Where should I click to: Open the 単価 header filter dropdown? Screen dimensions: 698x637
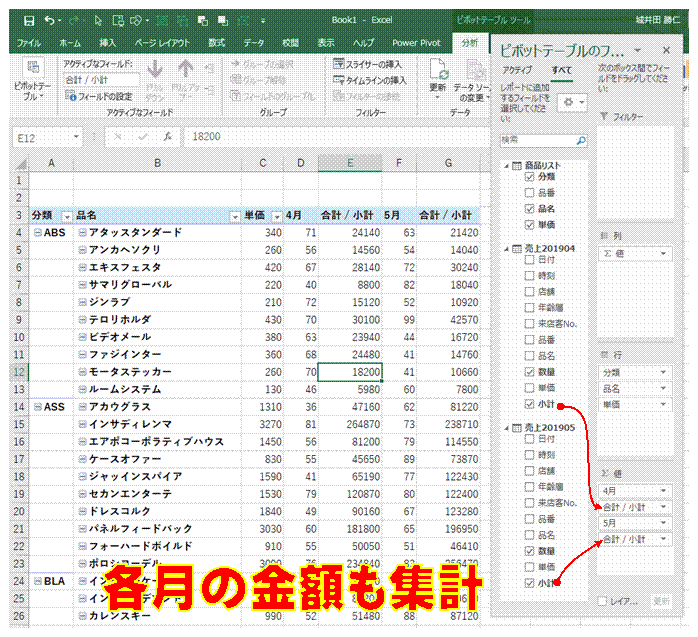pos(277,217)
